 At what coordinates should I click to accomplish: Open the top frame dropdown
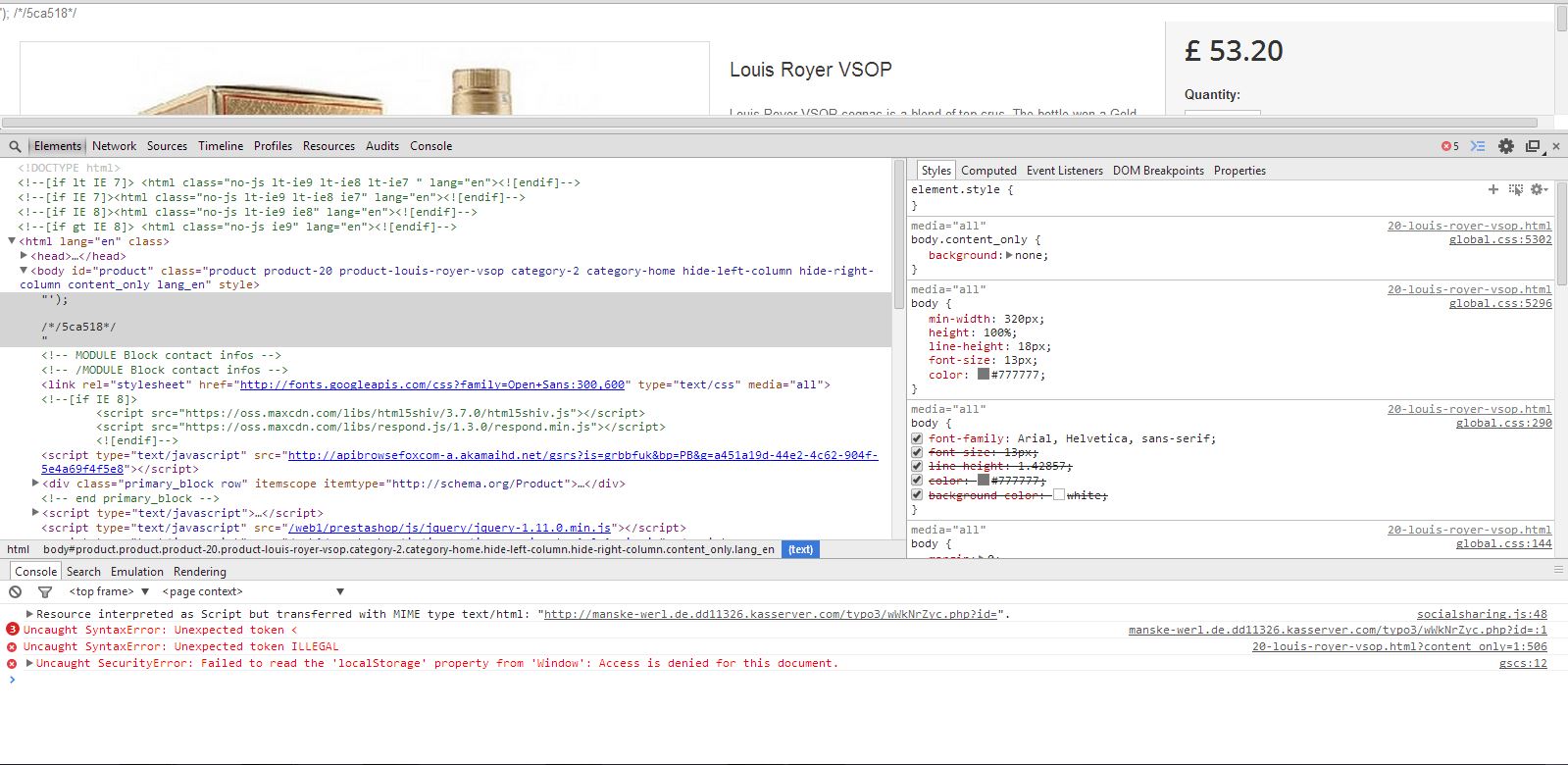pyautogui.click(x=109, y=592)
